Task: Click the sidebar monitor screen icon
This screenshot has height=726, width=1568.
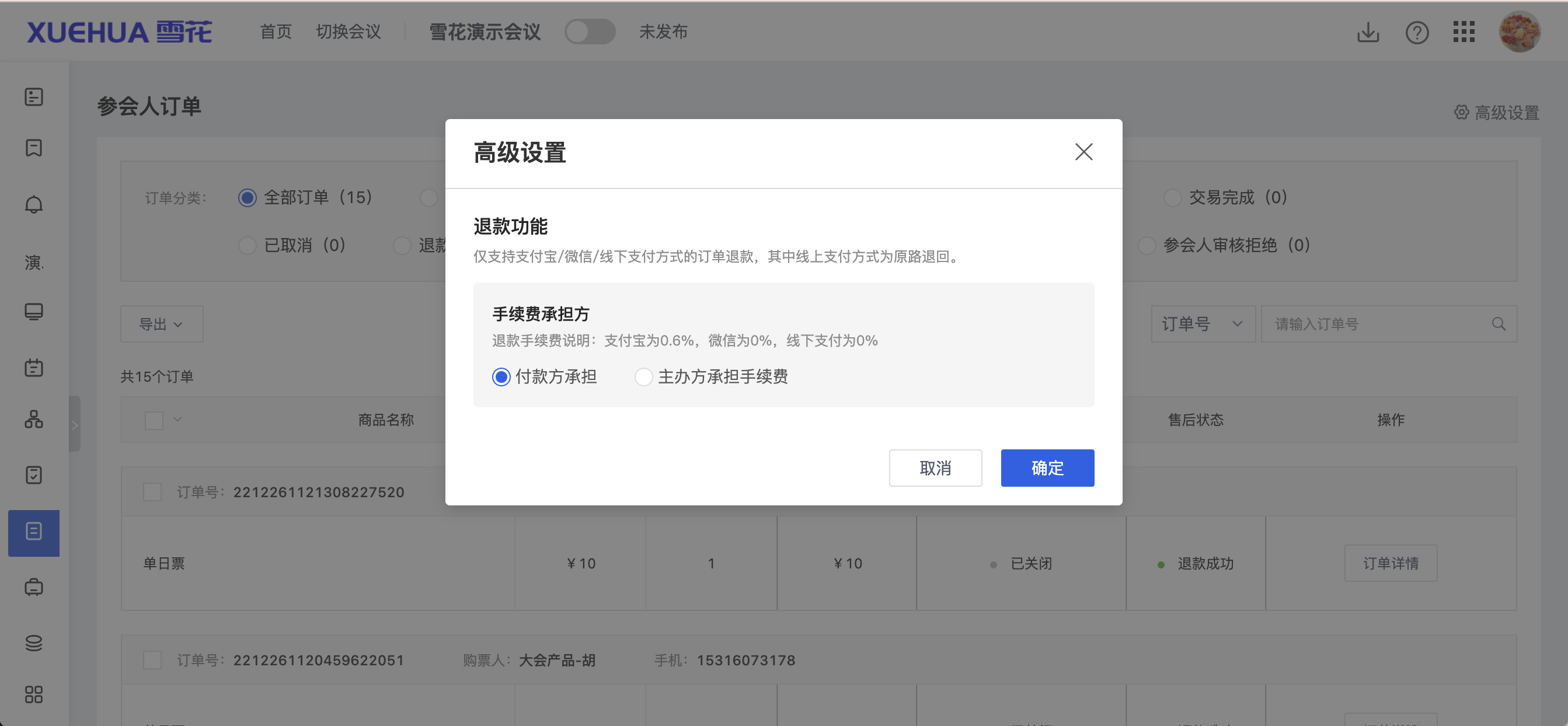Action: coord(33,312)
